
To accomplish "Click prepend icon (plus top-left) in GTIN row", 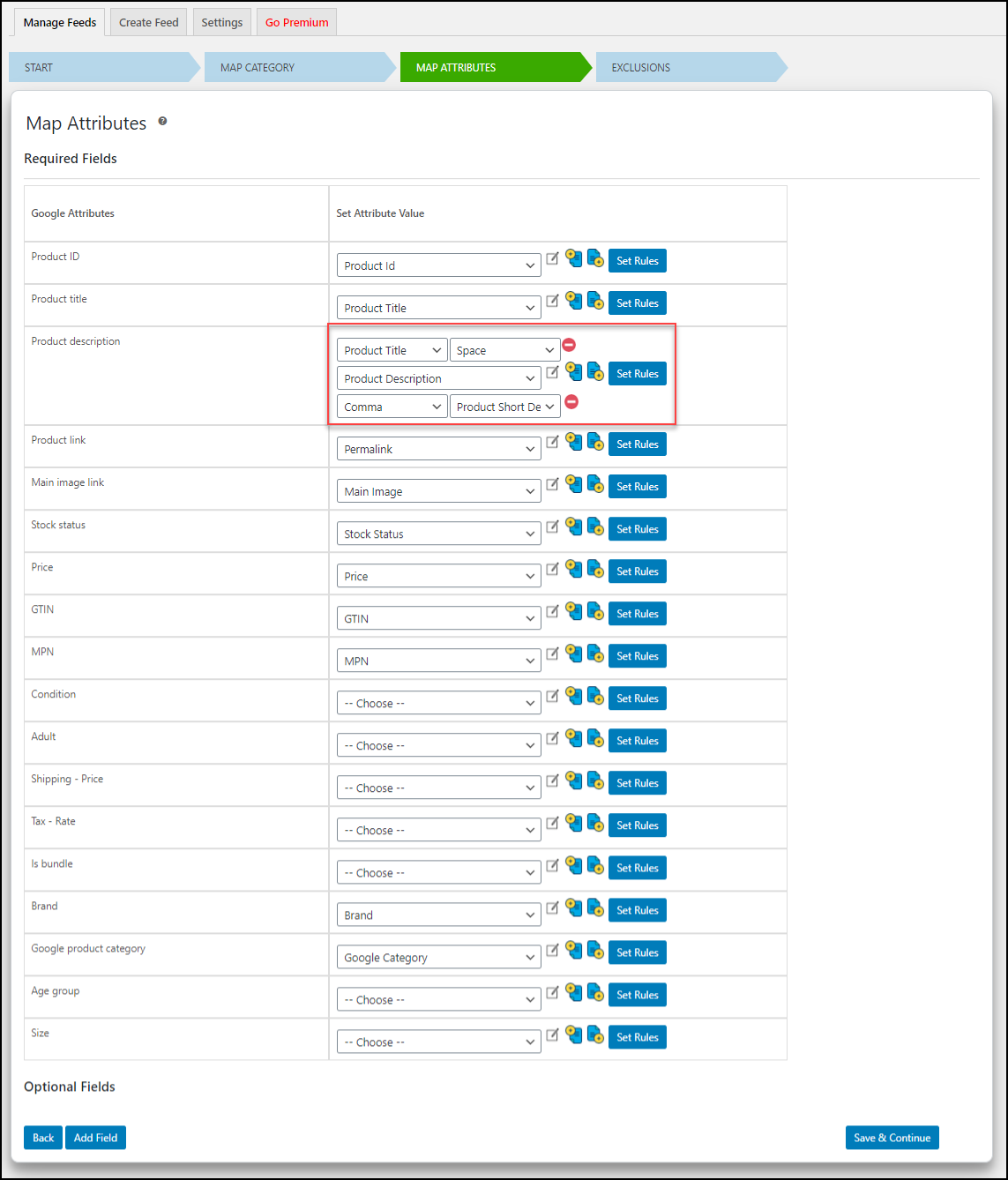I will (x=574, y=611).
